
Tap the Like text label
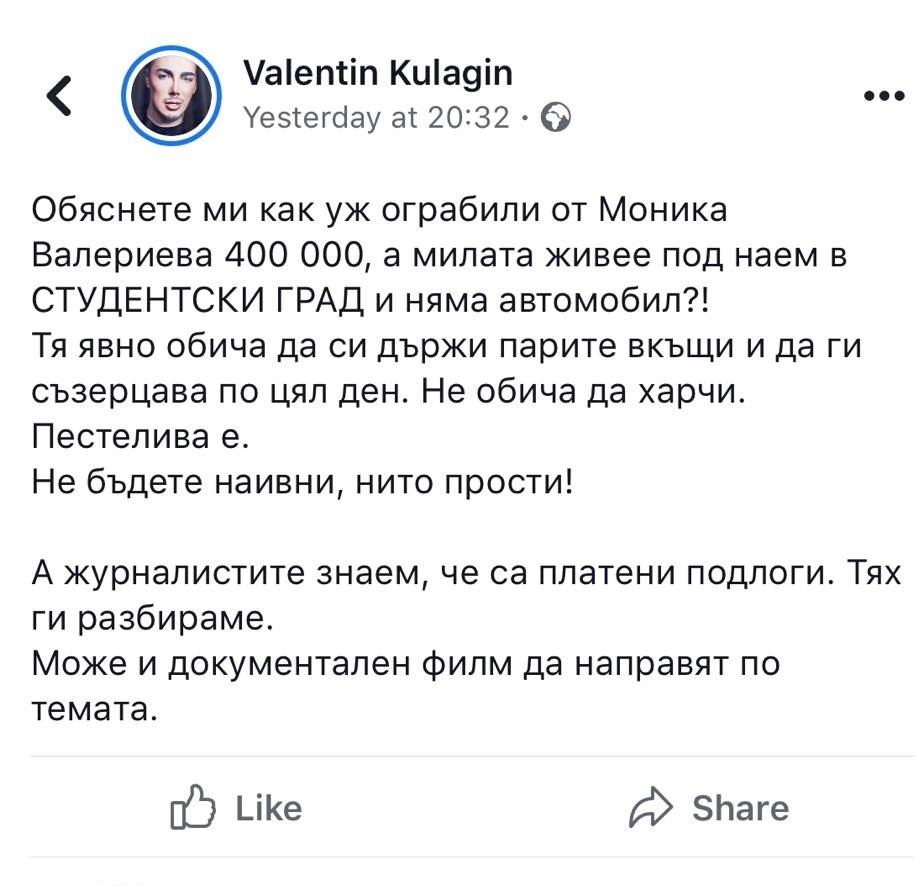pyautogui.click(x=267, y=808)
